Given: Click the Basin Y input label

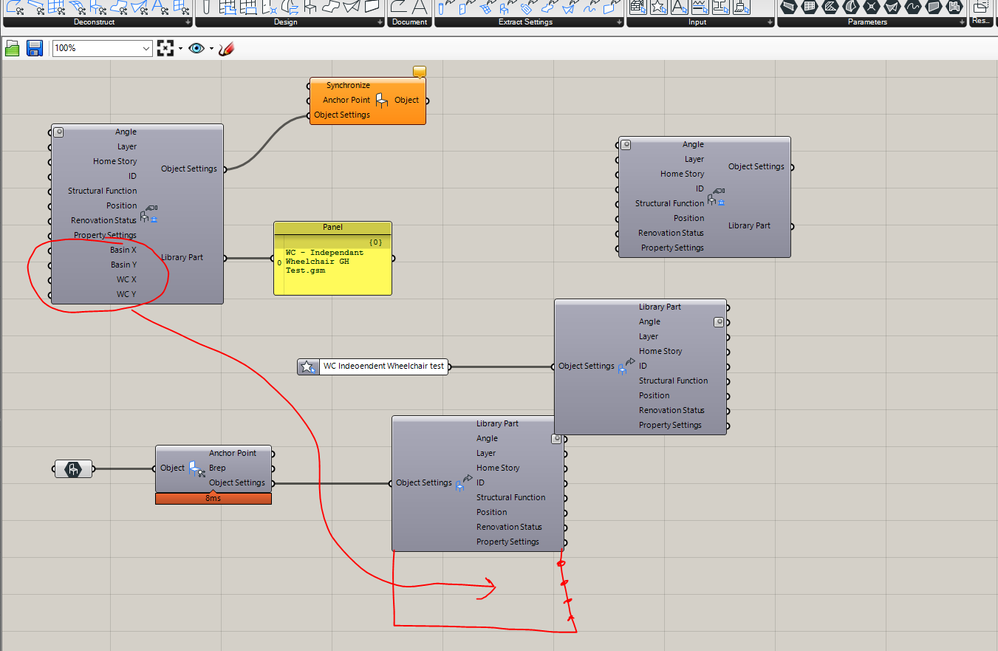Looking at the screenshot, I should 123,265.
